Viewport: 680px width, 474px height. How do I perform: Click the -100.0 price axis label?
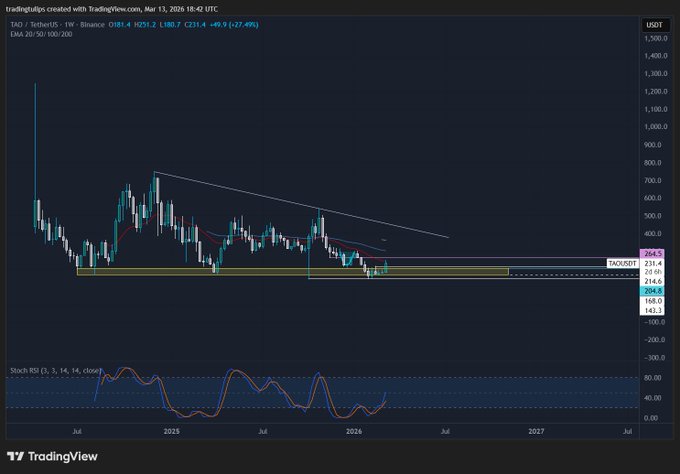(654, 322)
